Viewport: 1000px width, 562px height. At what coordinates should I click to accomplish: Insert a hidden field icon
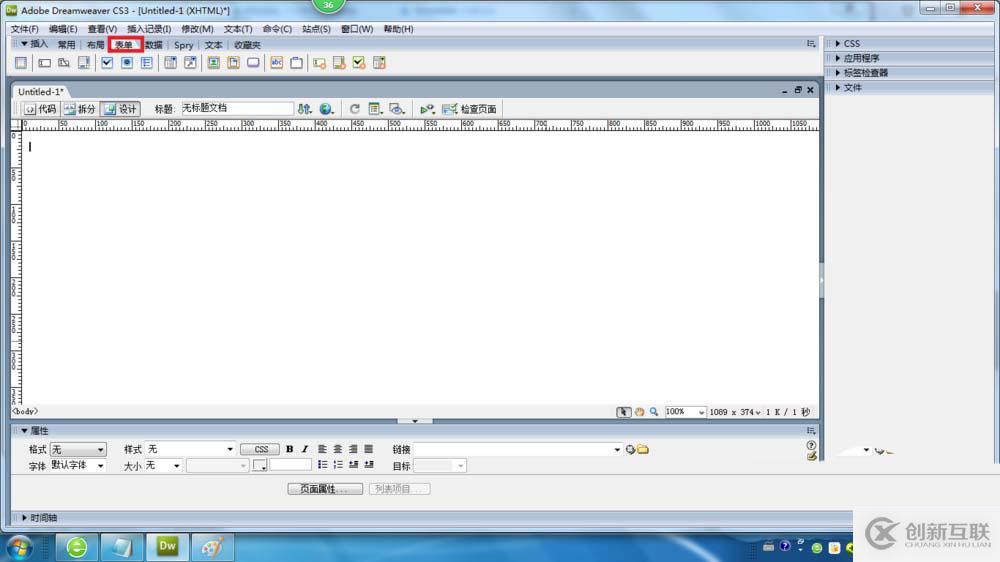pyautogui.click(x=64, y=63)
